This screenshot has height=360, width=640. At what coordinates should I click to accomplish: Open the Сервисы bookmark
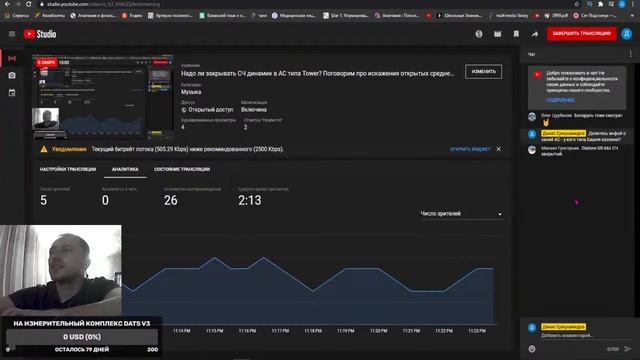coord(17,16)
